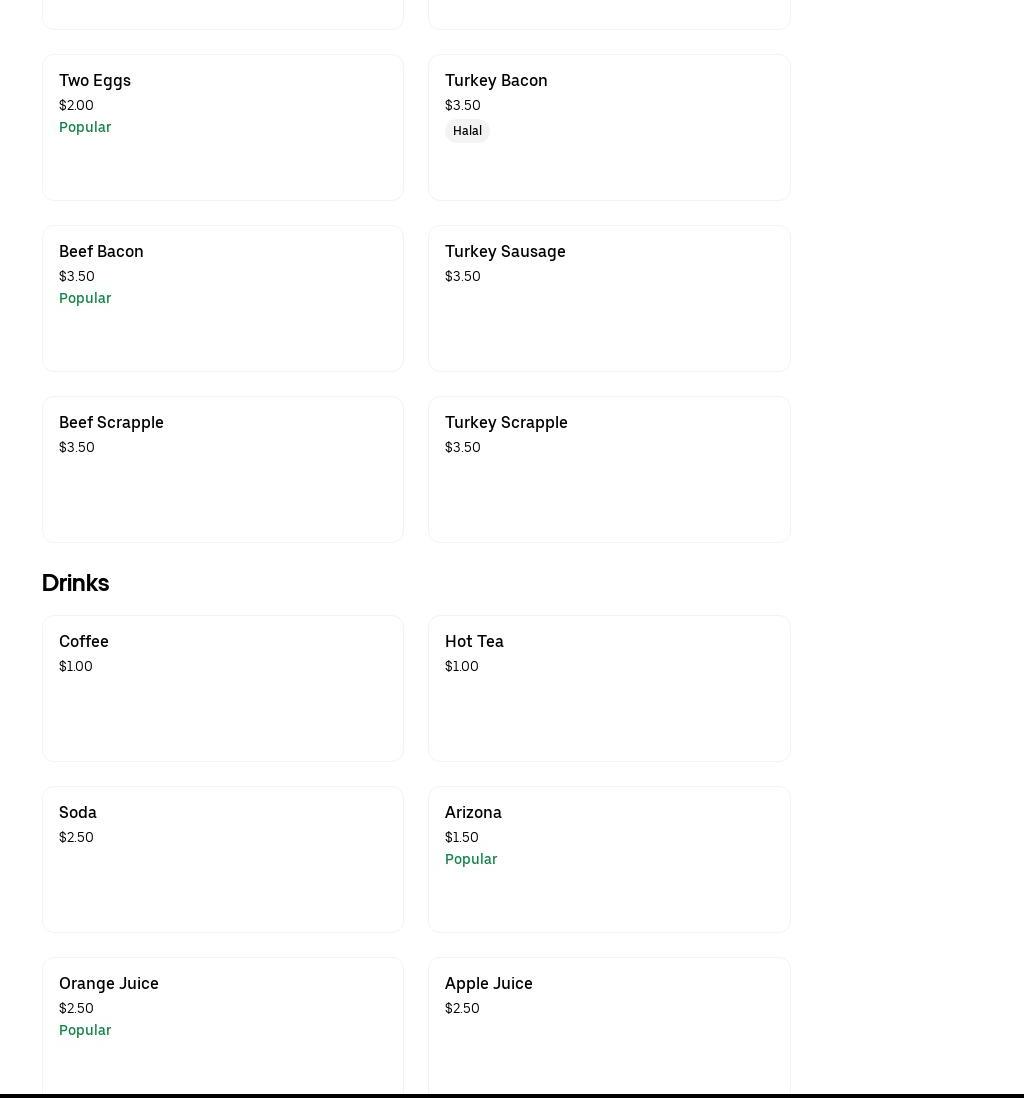Click the $3.50 price under Beef Bacon
The width and height of the screenshot is (1024, 1098).
(x=77, y=276)
